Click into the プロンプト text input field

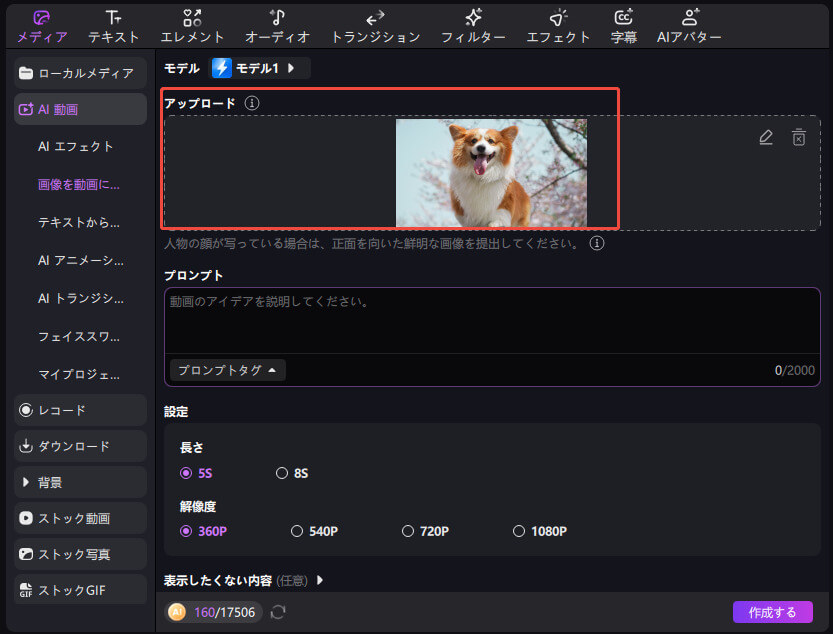490,320
